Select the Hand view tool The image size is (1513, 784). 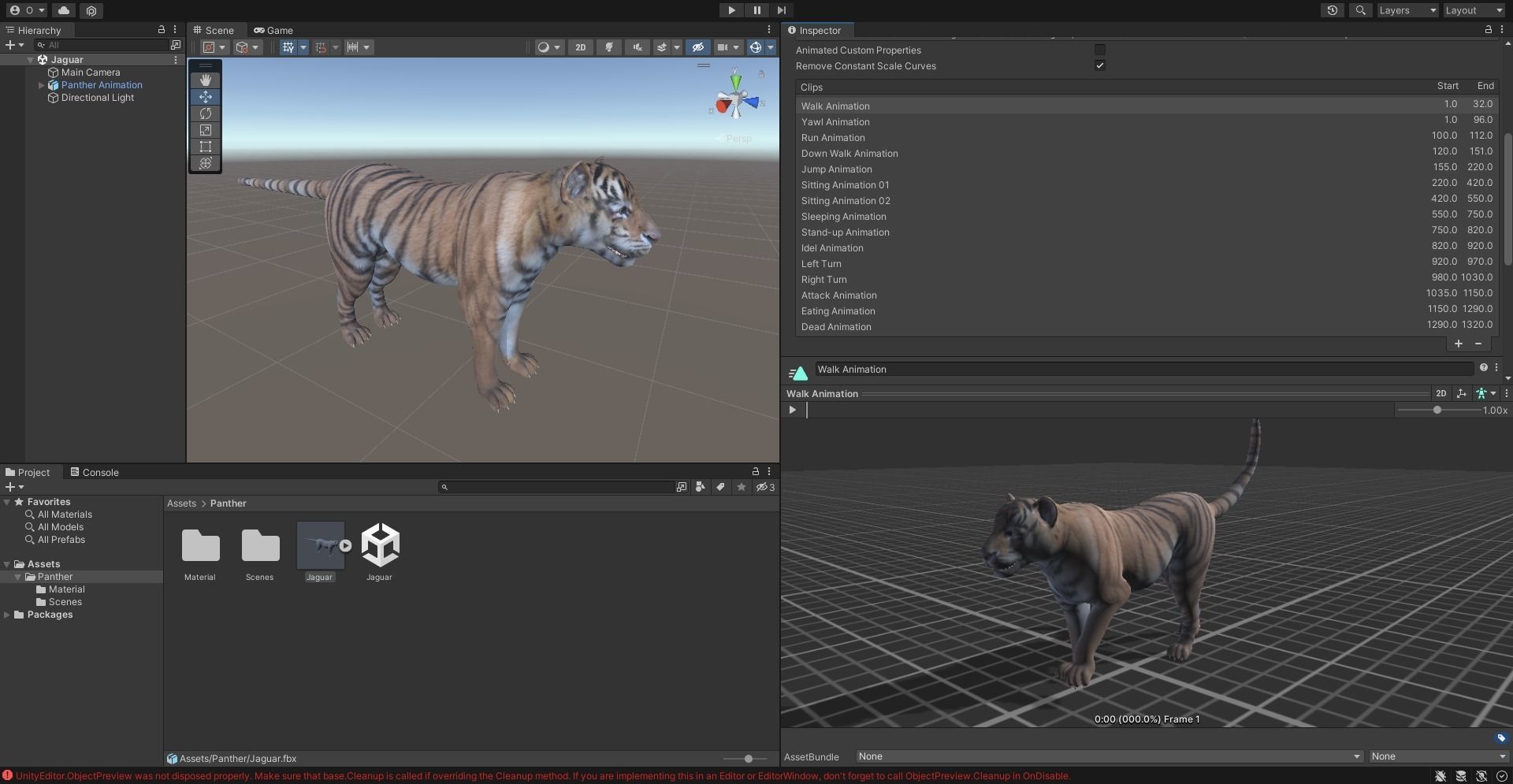coord(206,80)
